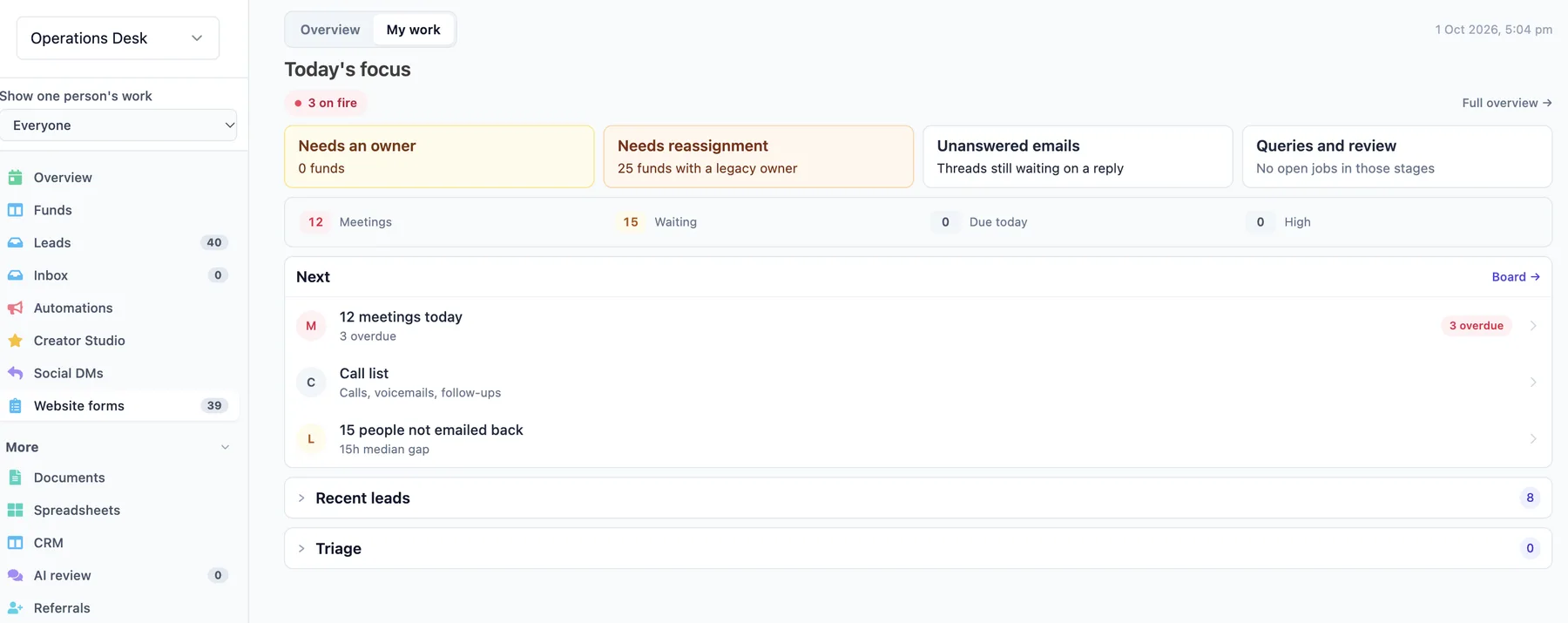Open Website forms in the sidebar
The width and height of the screenshot is (1568, 623).
coord(118,406)
